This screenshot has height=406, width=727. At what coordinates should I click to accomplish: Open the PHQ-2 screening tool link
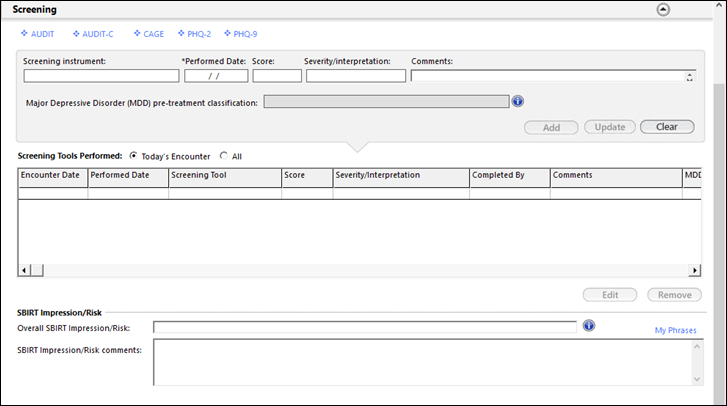click(194, 34)
